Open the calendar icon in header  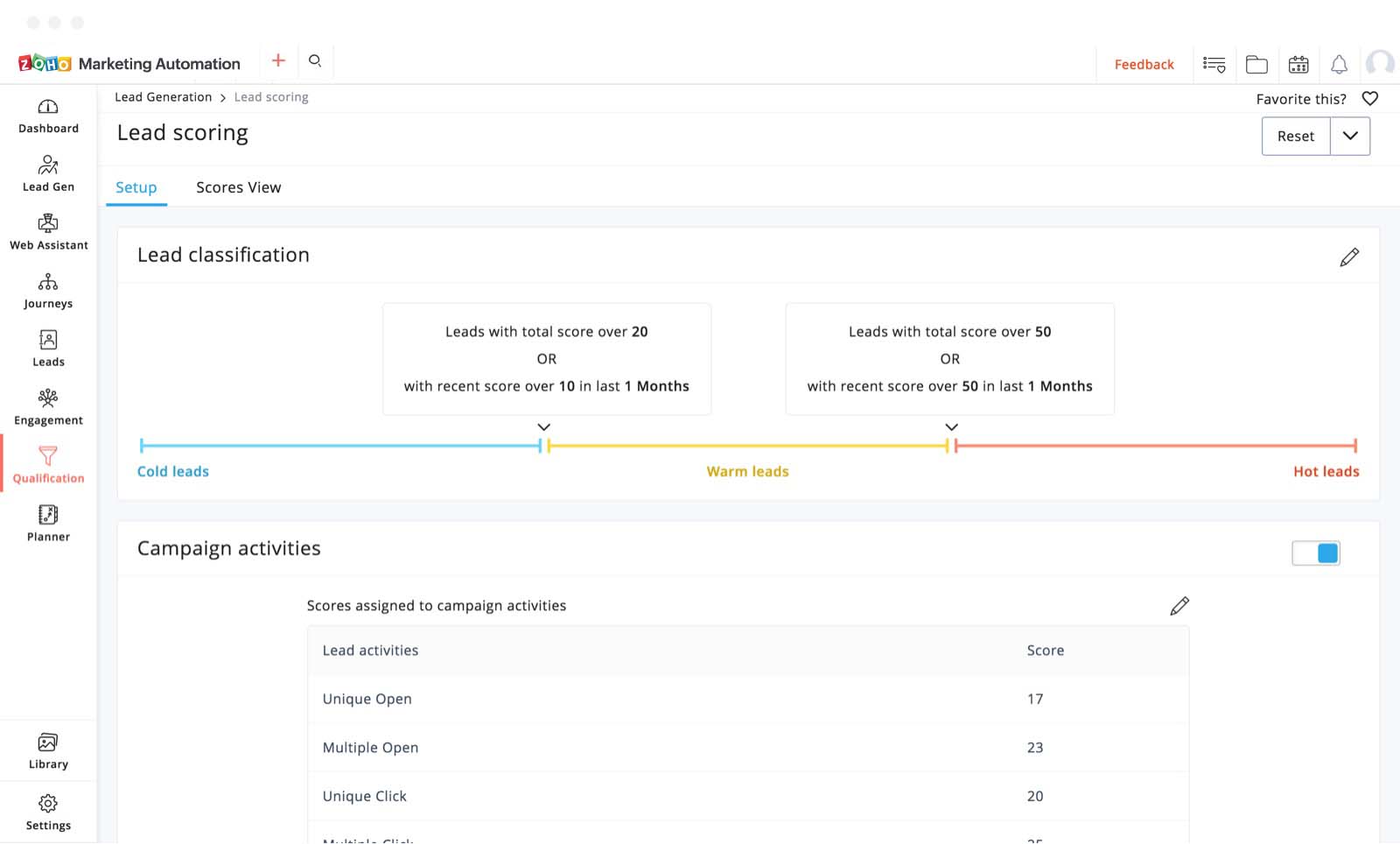[1298, 64]
